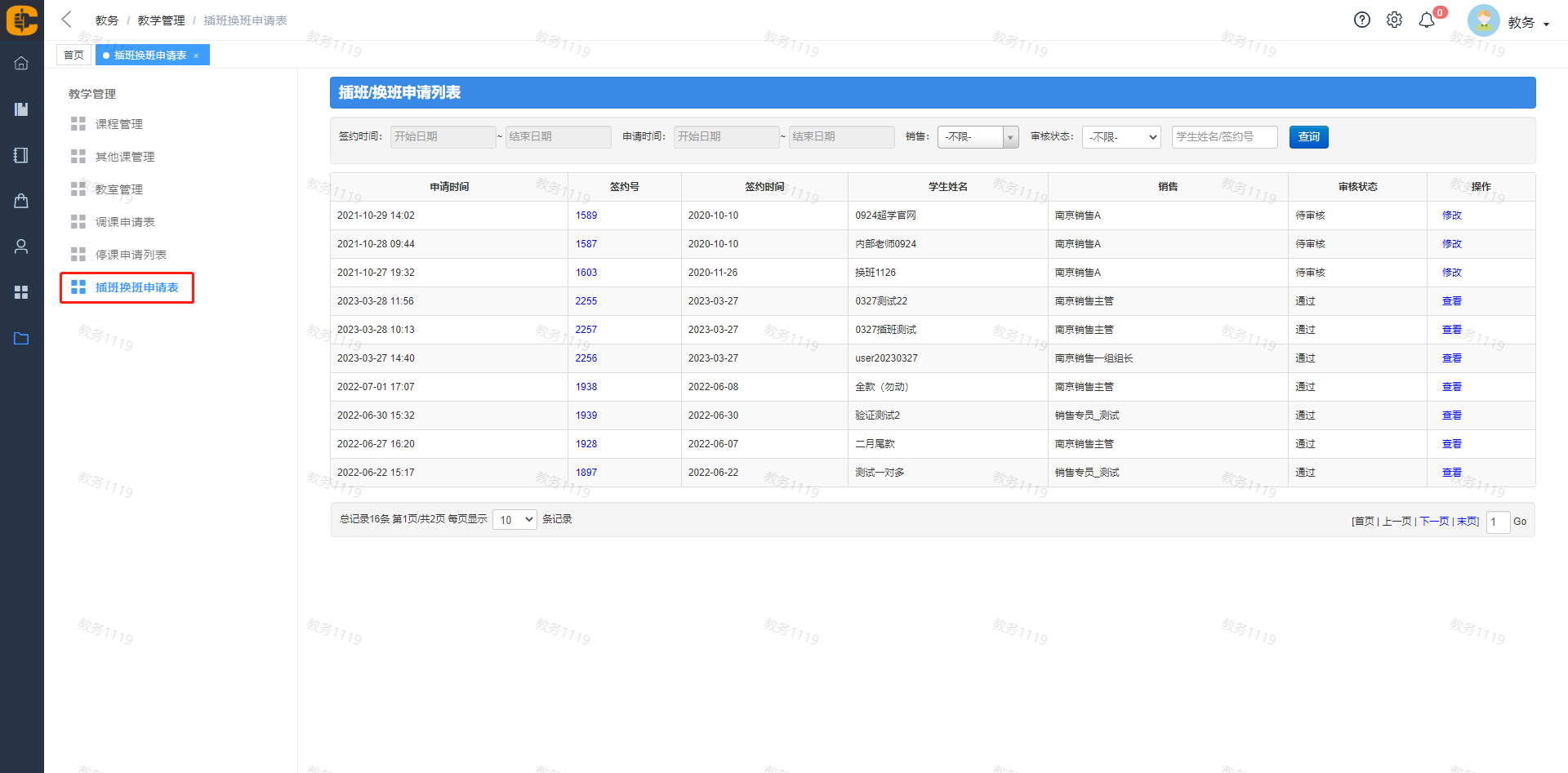Viewport: 1568px width, 773px height.
Task: Click the home icon in left sidebar
Action: [x=21, y=64]
